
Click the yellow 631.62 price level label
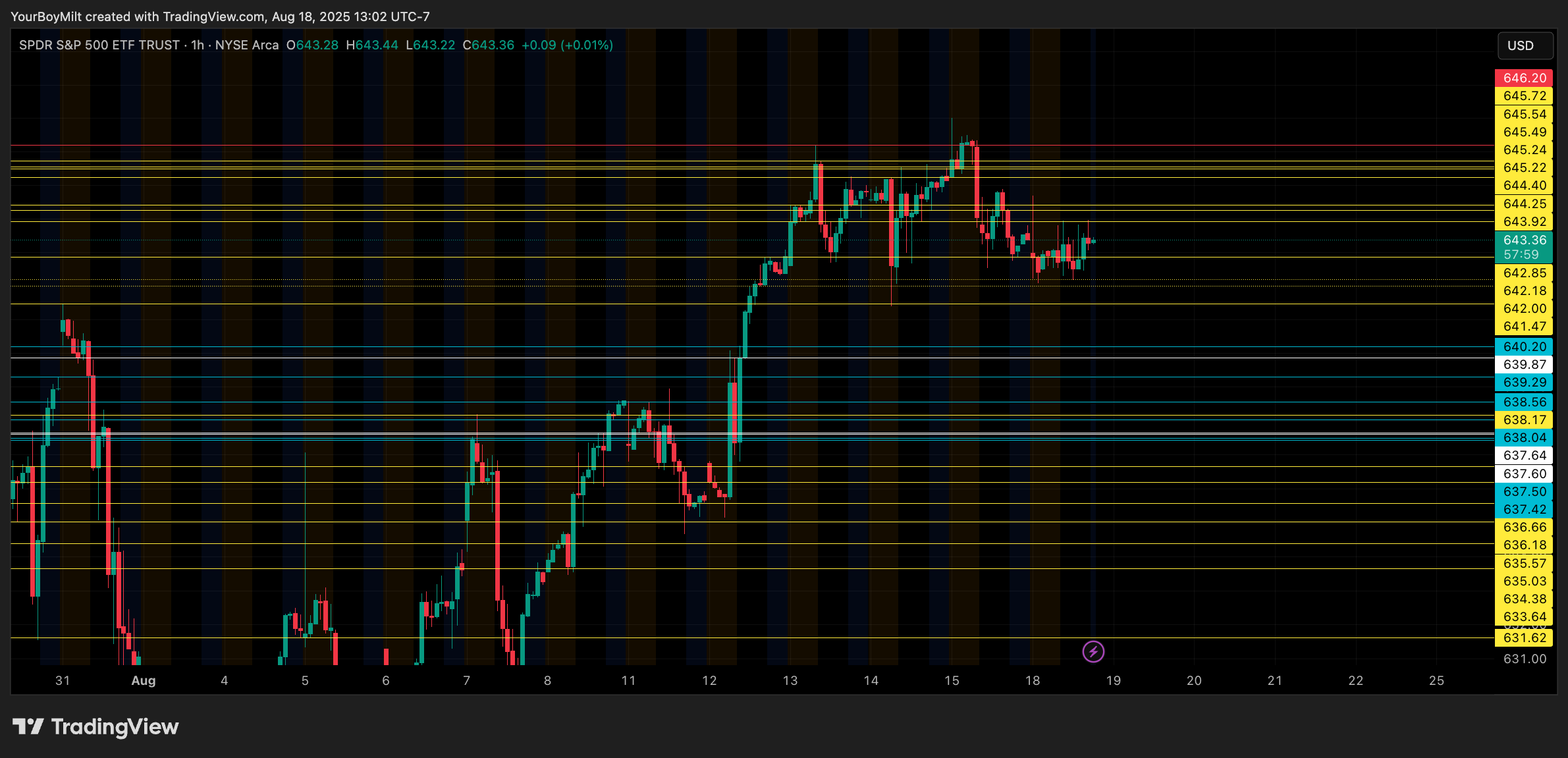click(x=1524, y=637)
